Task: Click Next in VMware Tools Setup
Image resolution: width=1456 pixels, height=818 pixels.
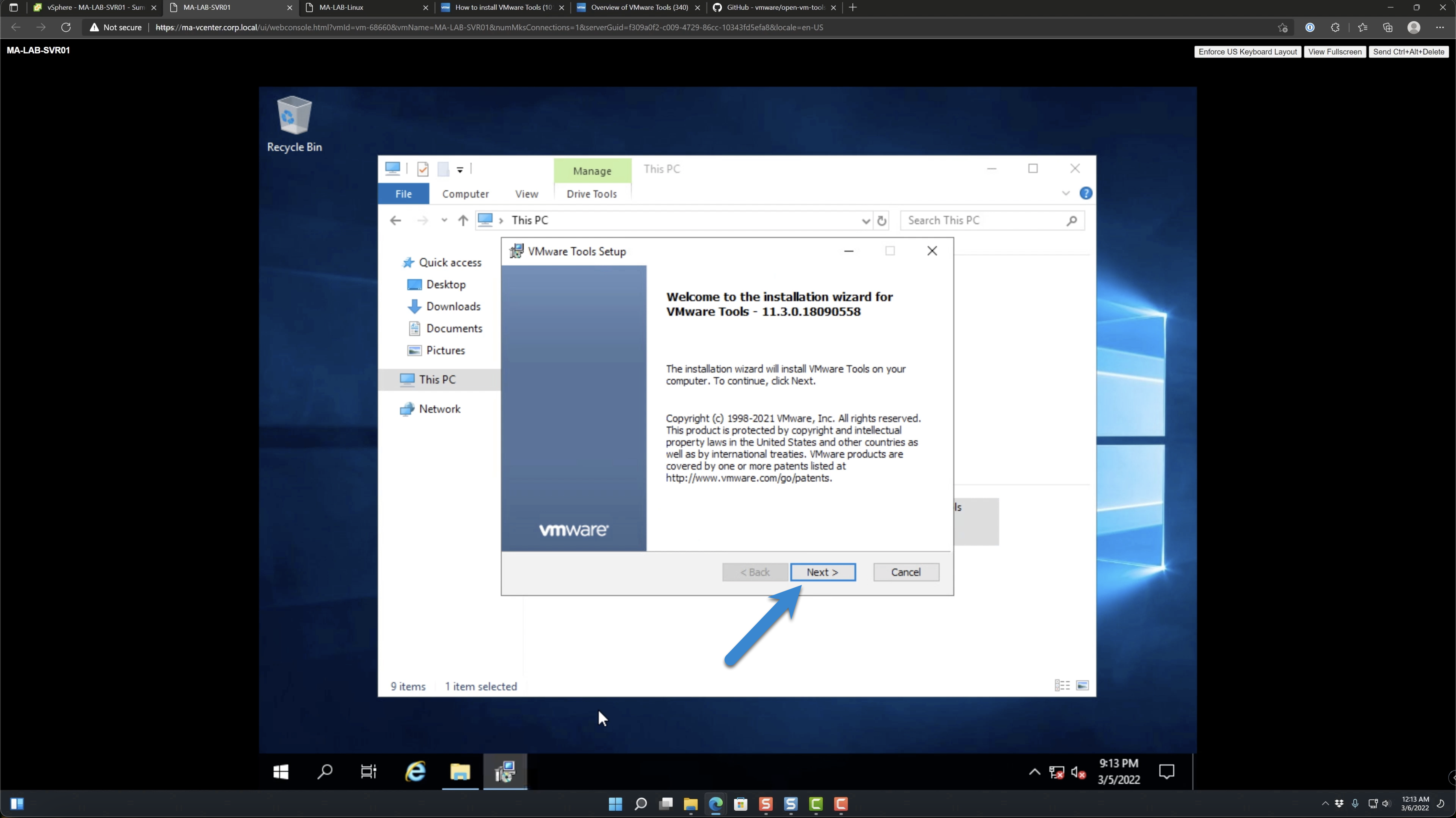Action: click(x=822, y=572)
